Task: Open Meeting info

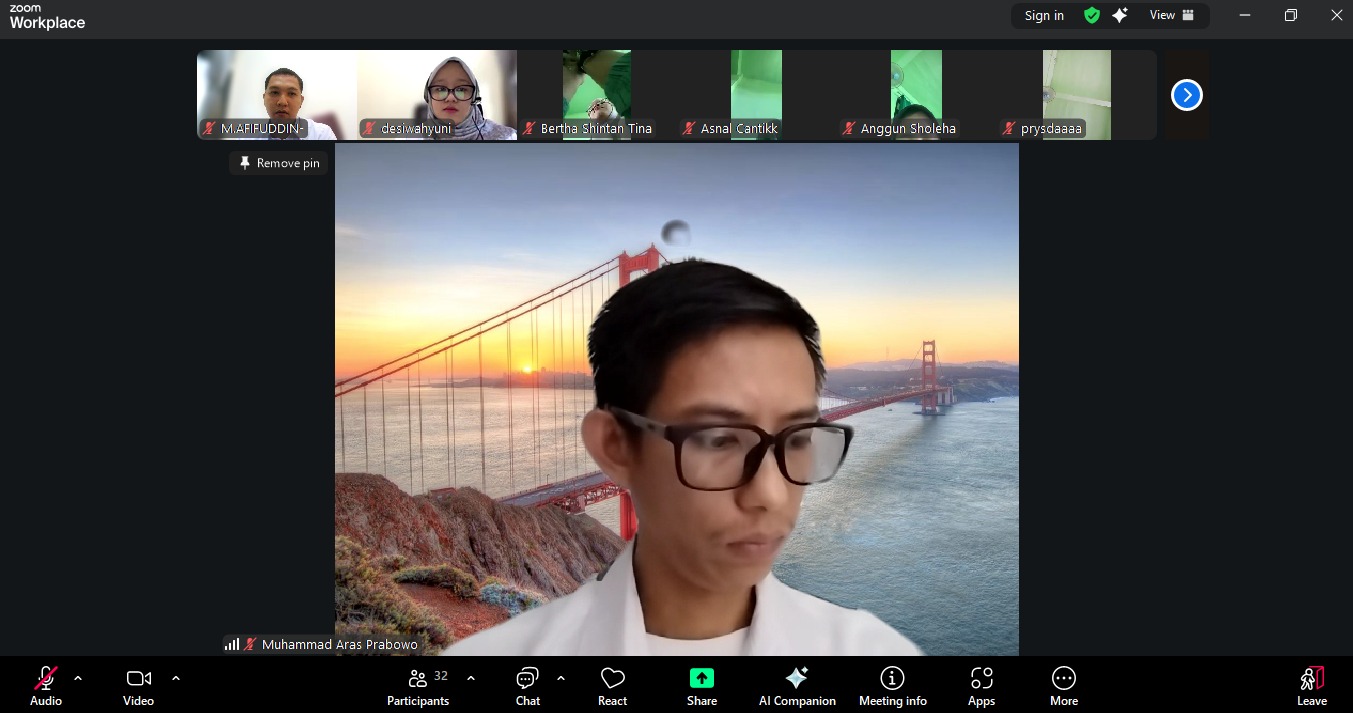Action: 892,686
